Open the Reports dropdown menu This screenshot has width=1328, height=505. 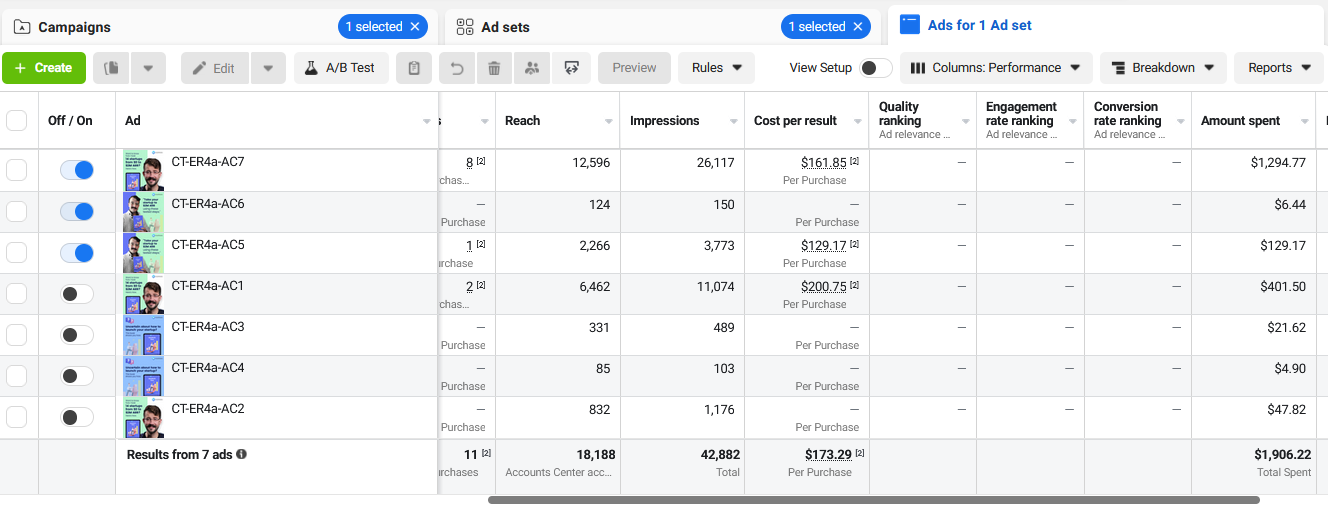click(x=1279, y=68)
